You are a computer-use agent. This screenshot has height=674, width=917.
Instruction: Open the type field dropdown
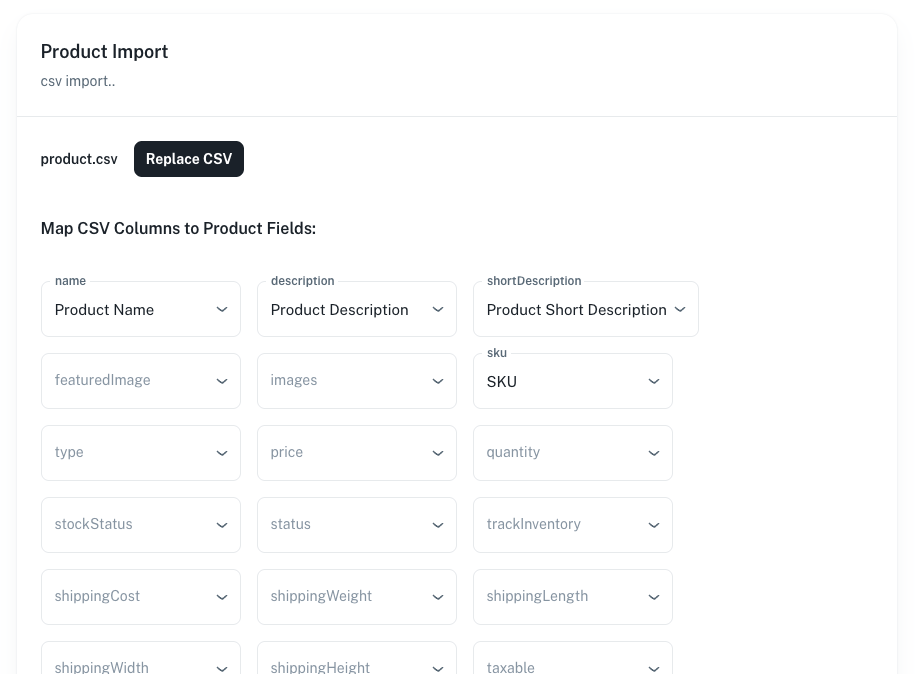pyautogui.click(x=140, y=453)
